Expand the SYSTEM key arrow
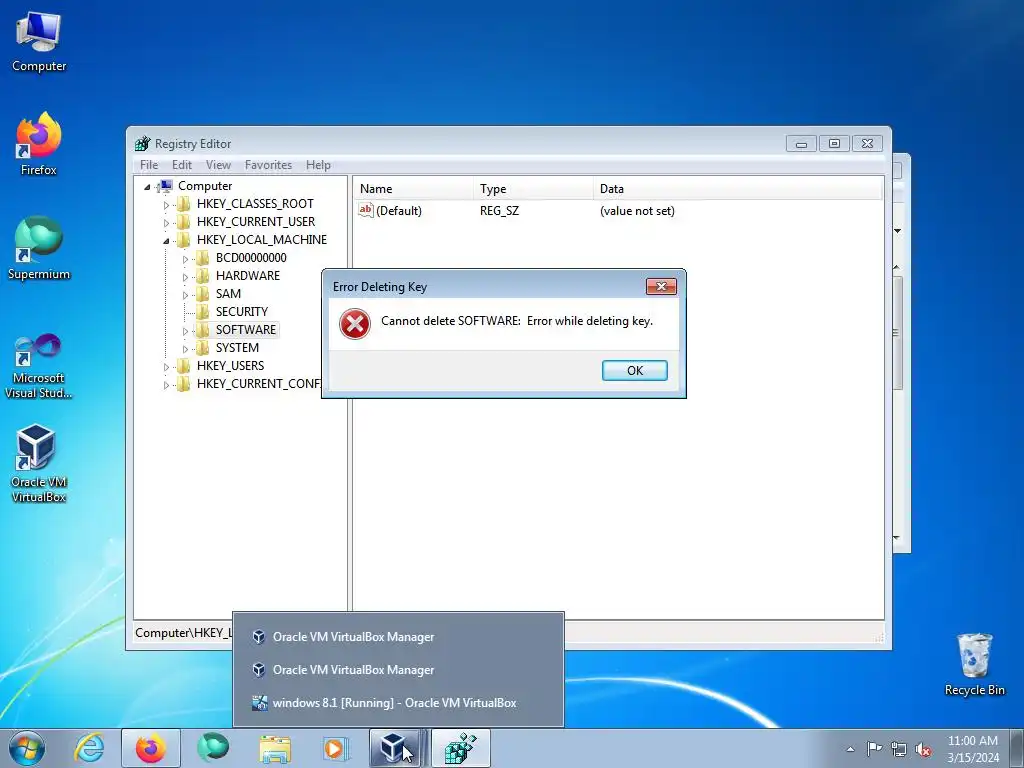Viewport: 1024px width, 768px height. click(x=185, y=349)
